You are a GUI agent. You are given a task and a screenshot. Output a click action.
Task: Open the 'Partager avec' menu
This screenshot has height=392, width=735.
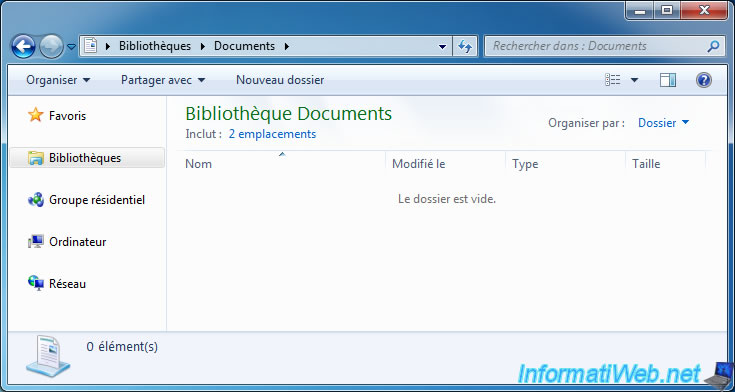[x=163, y=80]
